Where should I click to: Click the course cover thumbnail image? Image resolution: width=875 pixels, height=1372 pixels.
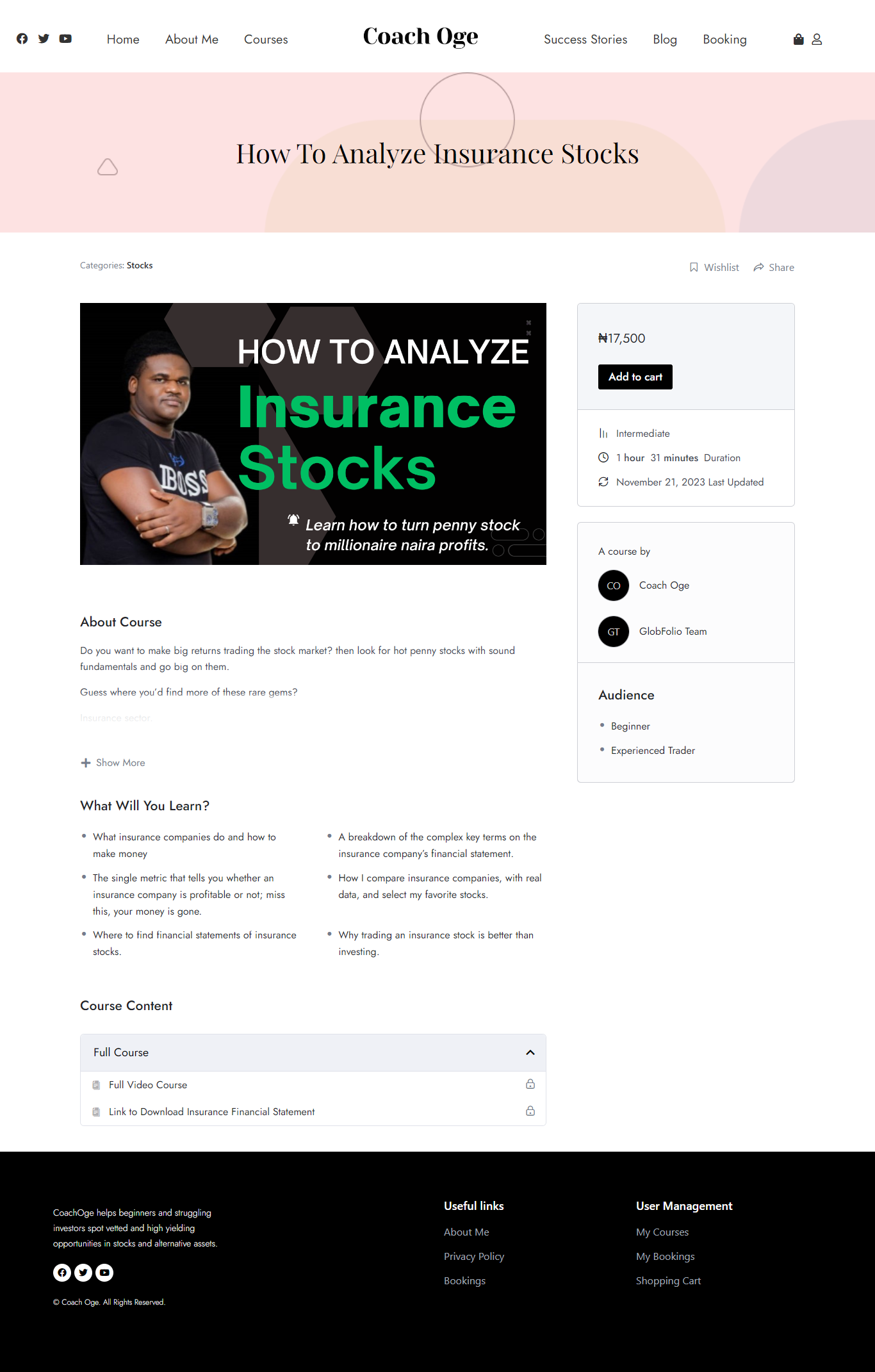[313, 434]
